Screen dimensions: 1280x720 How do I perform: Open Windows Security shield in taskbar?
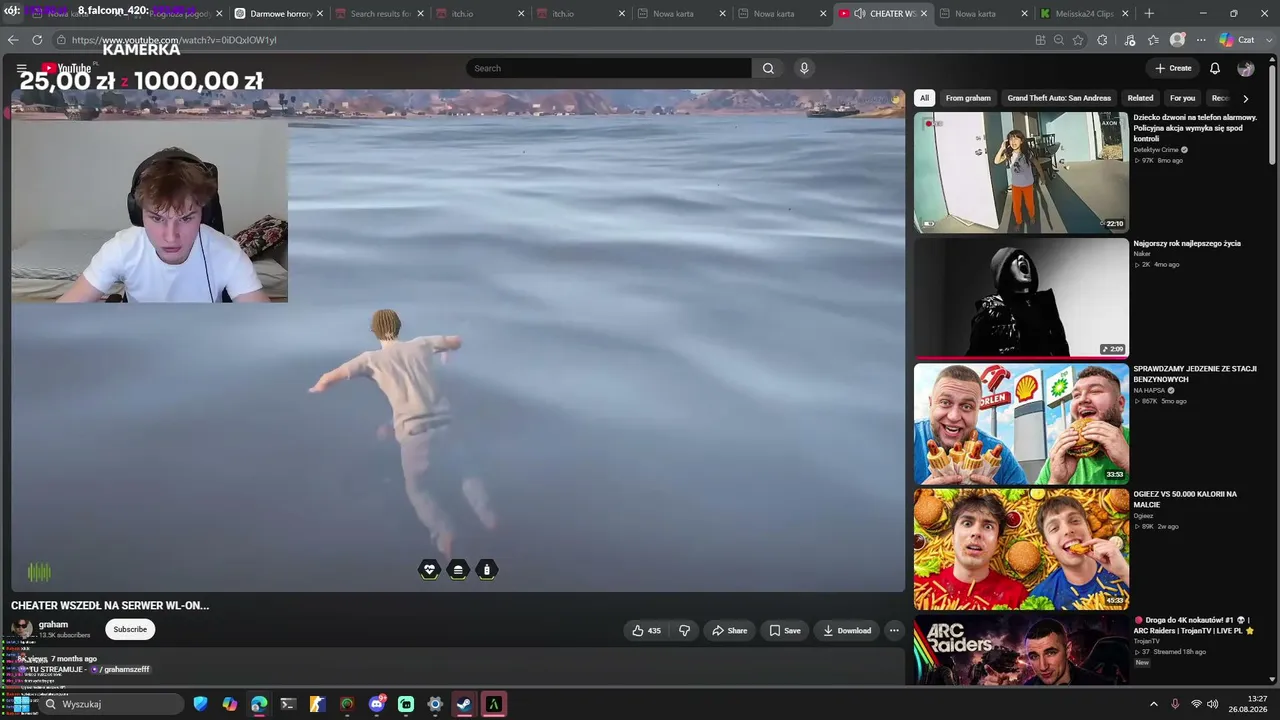201,704
